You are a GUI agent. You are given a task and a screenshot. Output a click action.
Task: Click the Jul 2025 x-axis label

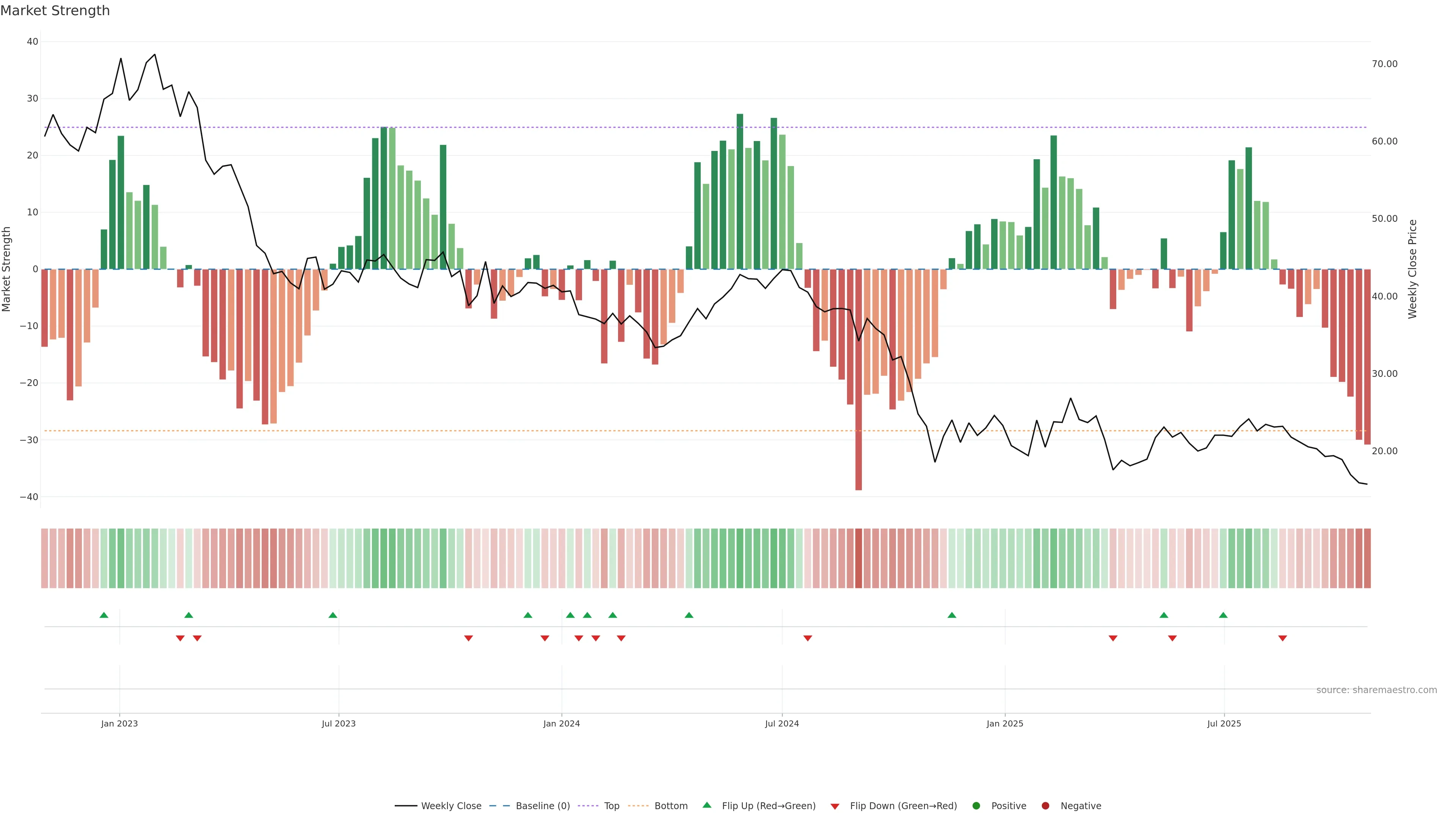[x=1224, y=723]
